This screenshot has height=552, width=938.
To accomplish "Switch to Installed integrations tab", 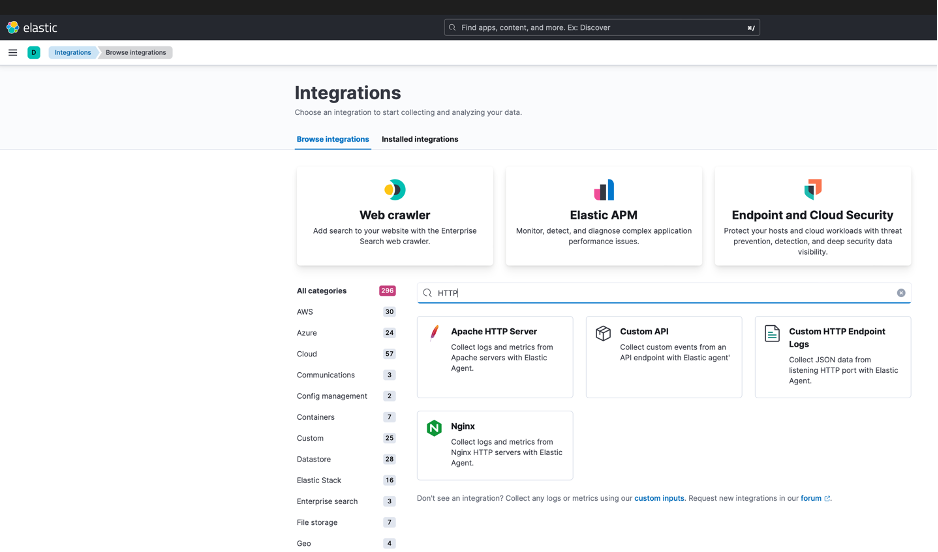I will tap(419, 139).
